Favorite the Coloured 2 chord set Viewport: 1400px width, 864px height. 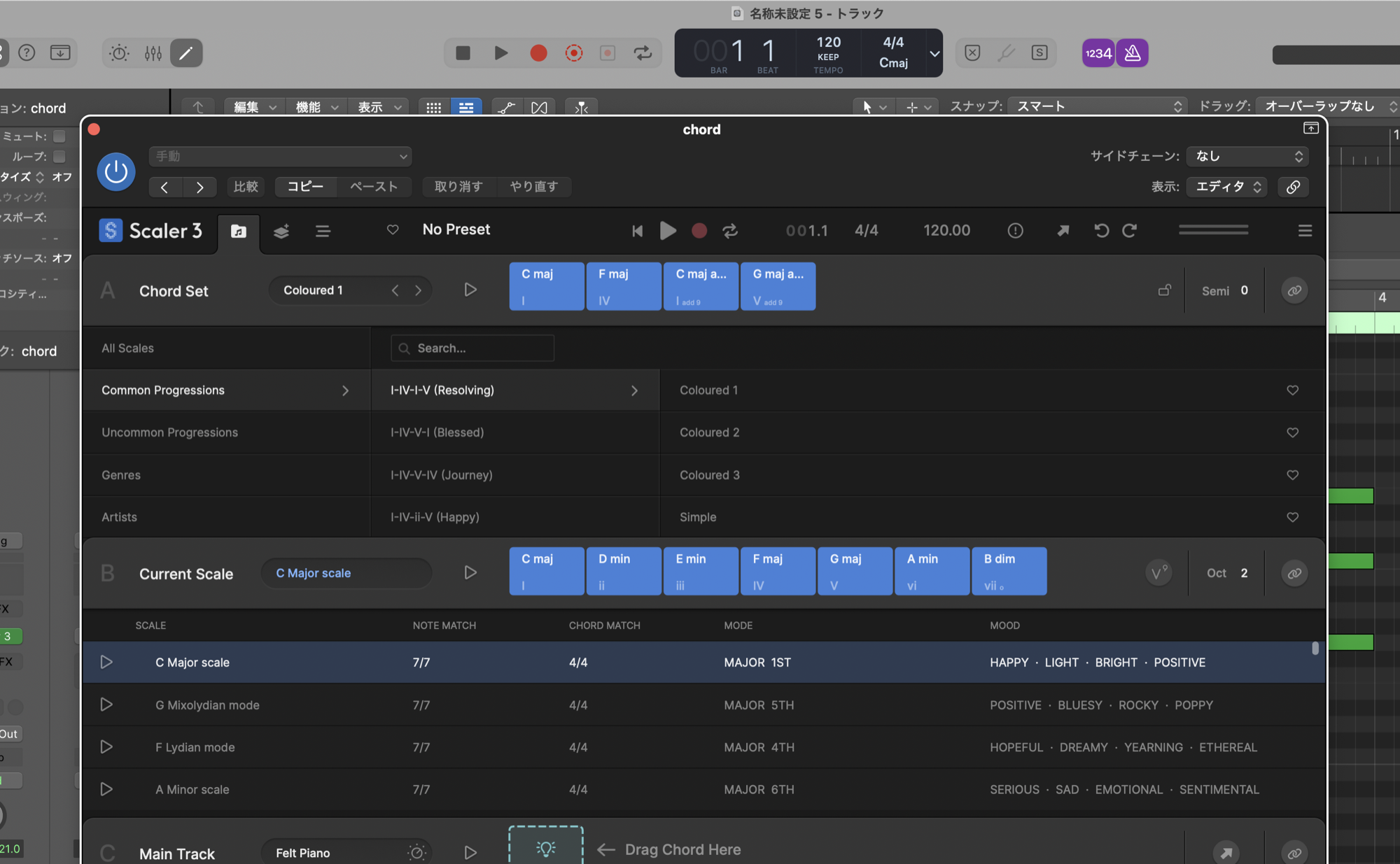coord(1292,433)
